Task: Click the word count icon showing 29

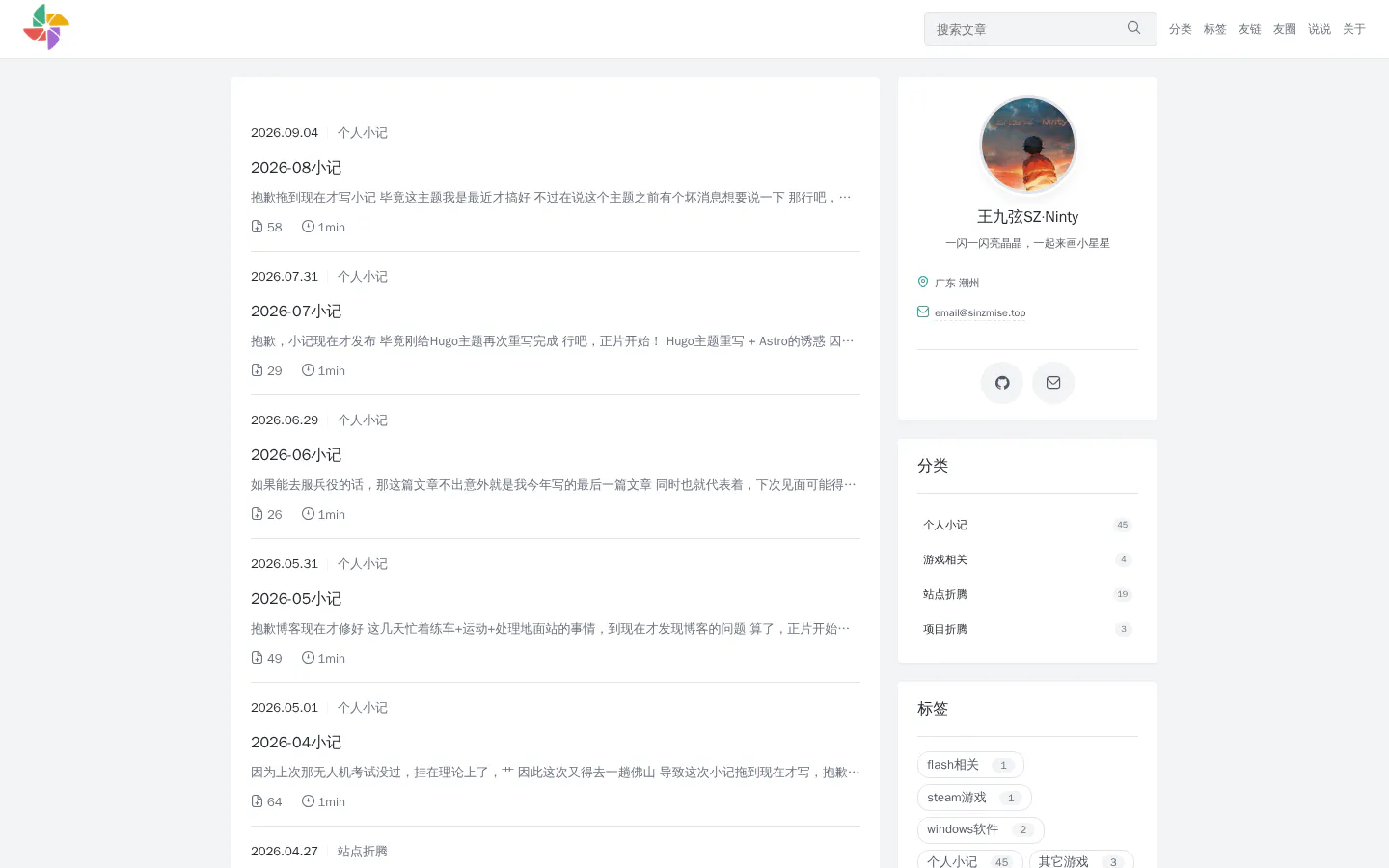Action: [x=257, y=370]
